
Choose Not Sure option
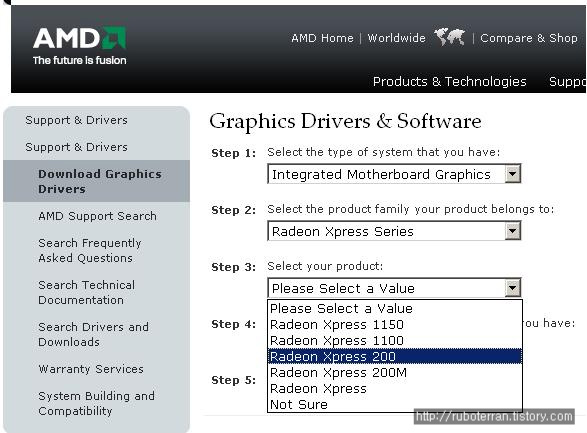pos(395,405)
